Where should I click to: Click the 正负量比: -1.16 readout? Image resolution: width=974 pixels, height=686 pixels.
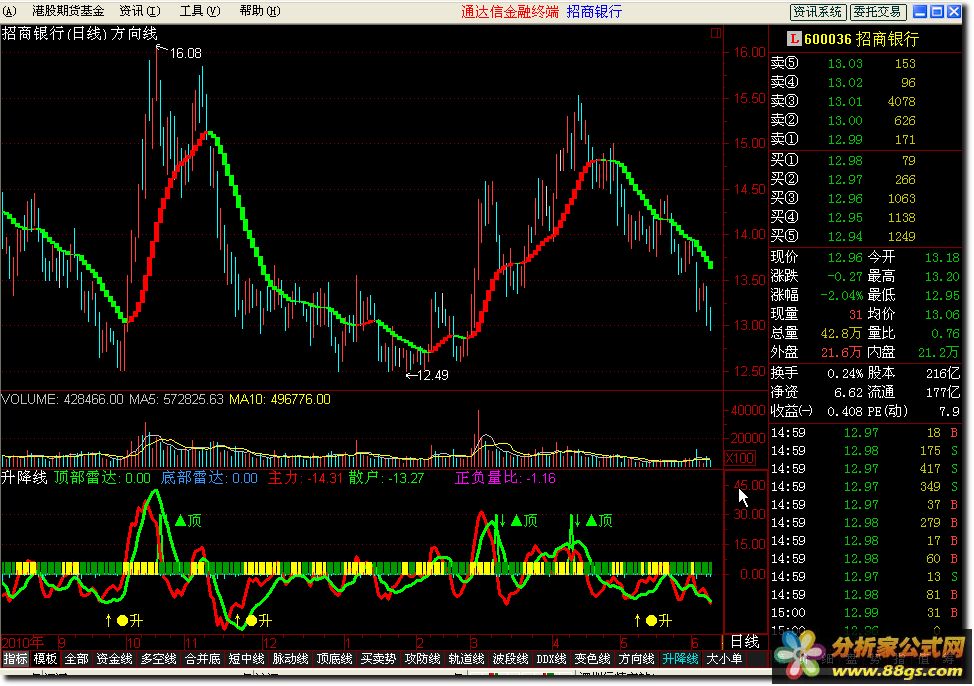click(x=505, y=478)
